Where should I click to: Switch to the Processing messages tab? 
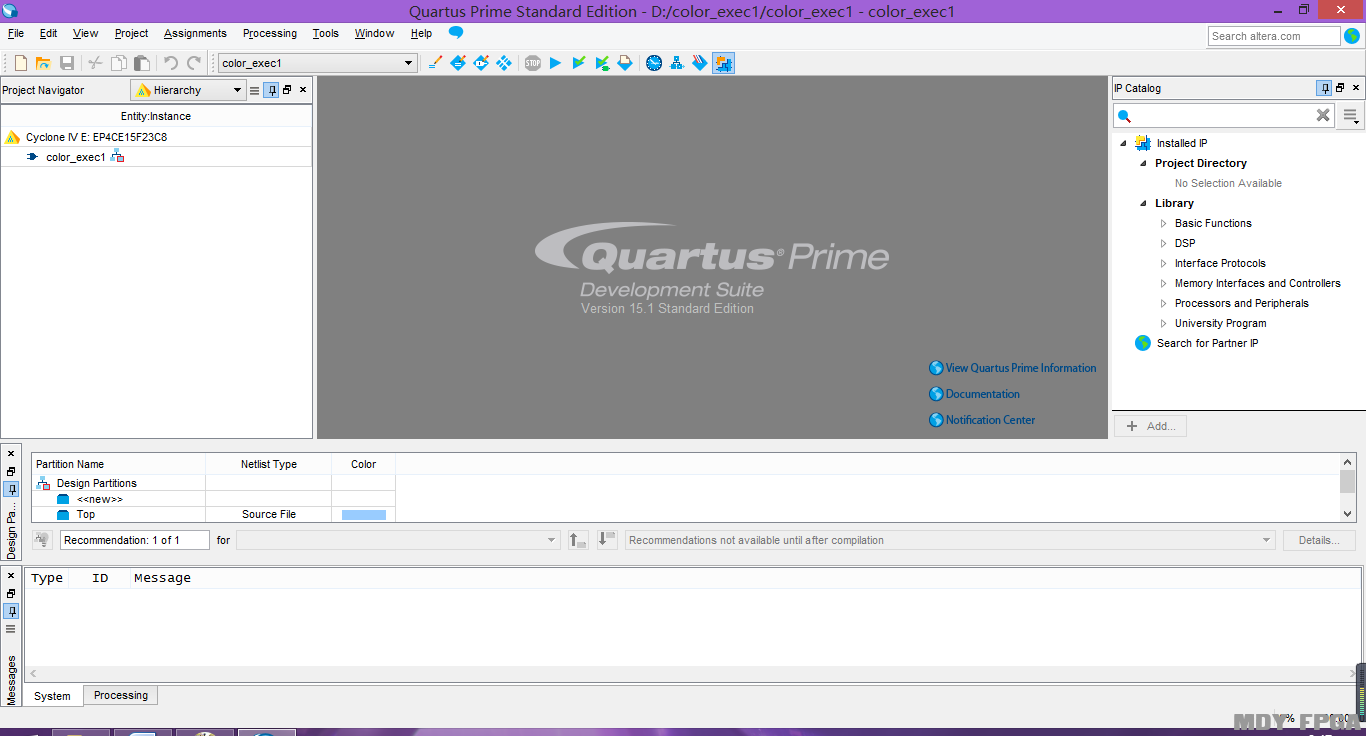click(x=121, y=695)
